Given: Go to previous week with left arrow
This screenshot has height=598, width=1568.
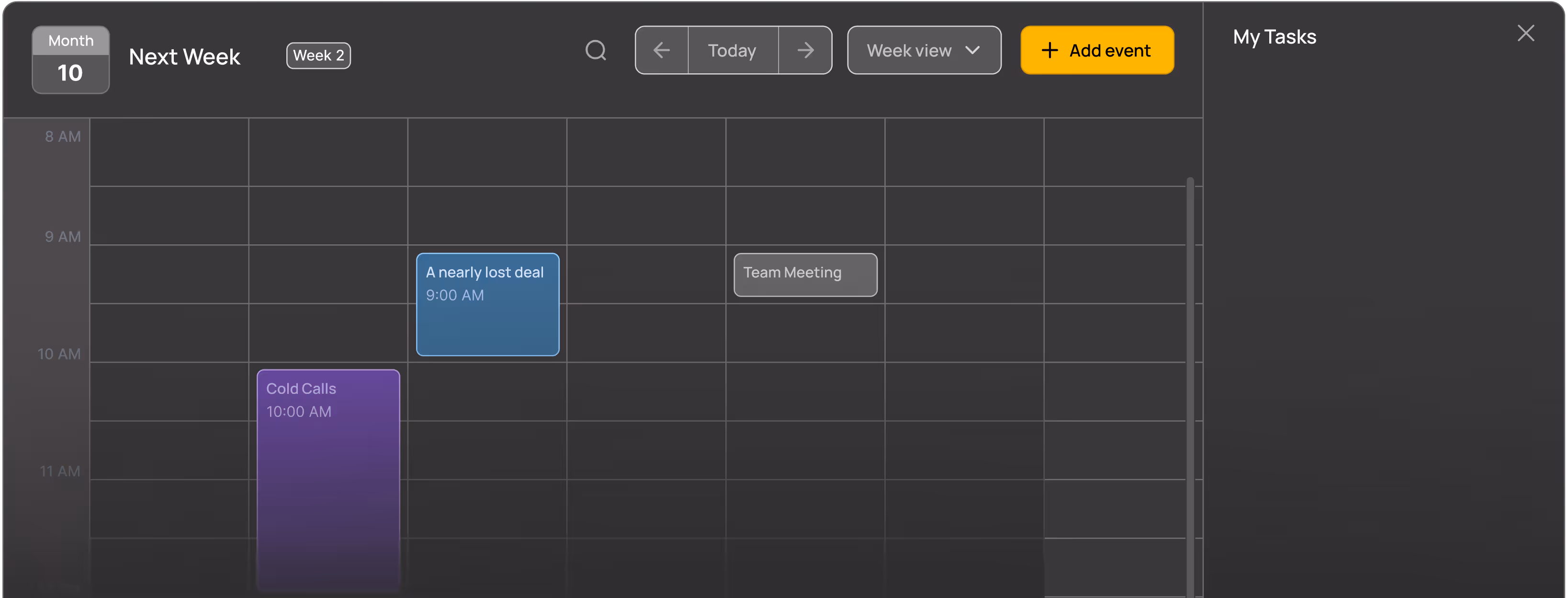Looking at the screenshot, I should click(x=662, y=50).
